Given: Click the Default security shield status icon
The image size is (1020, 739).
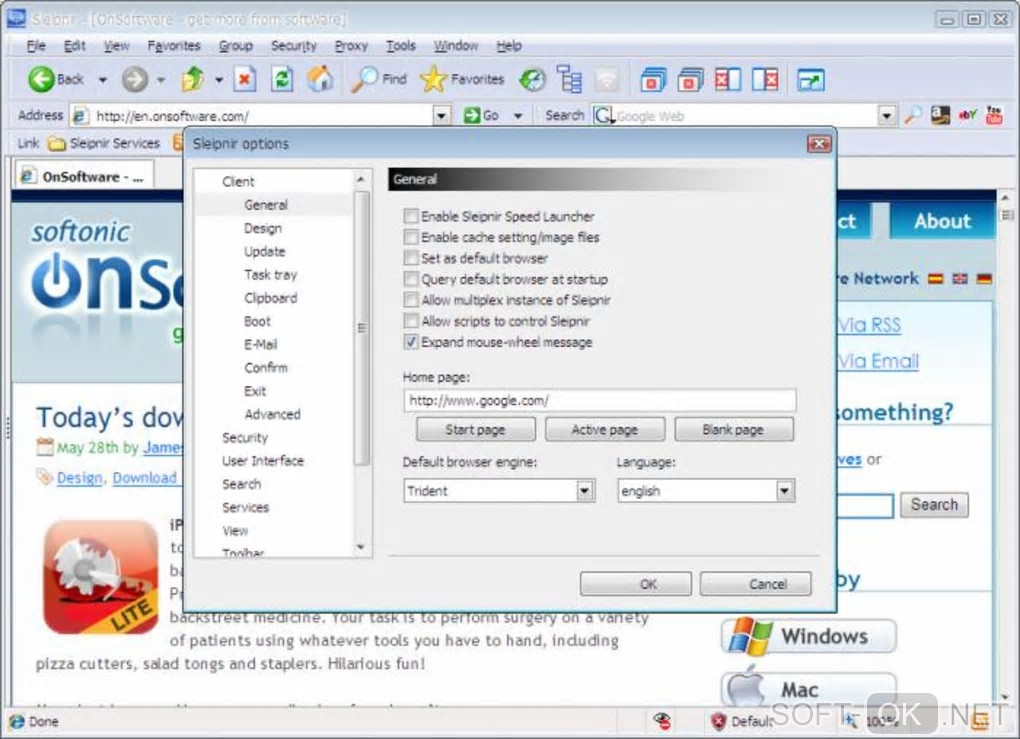Looking at the screenshot, I should coord(718,721).
